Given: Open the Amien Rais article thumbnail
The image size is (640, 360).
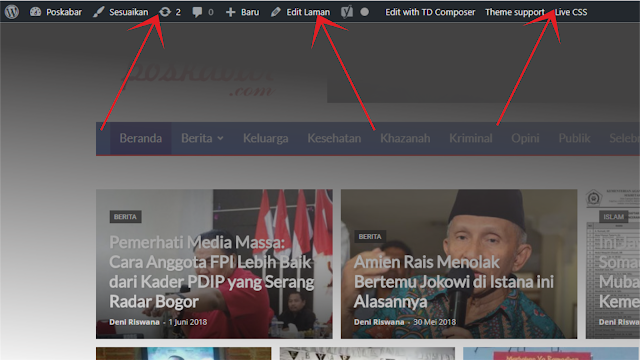Looking at the screenshot, I should 459,264.
